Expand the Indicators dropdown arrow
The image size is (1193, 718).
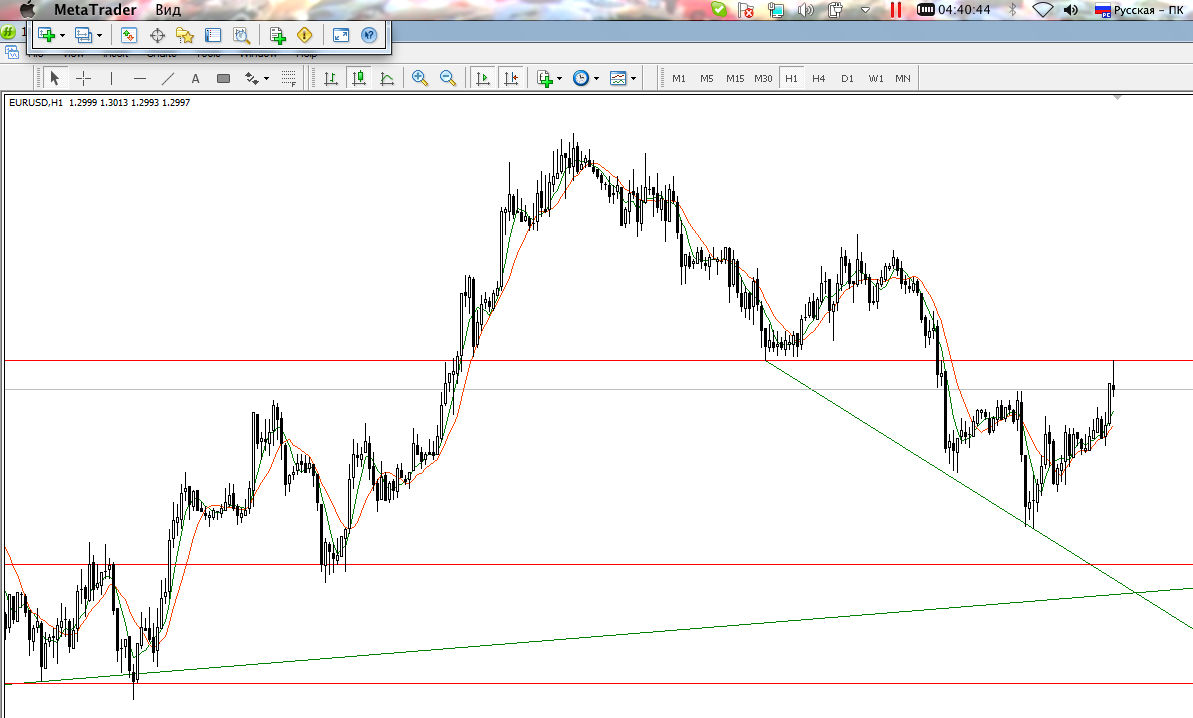coord(559,79)
